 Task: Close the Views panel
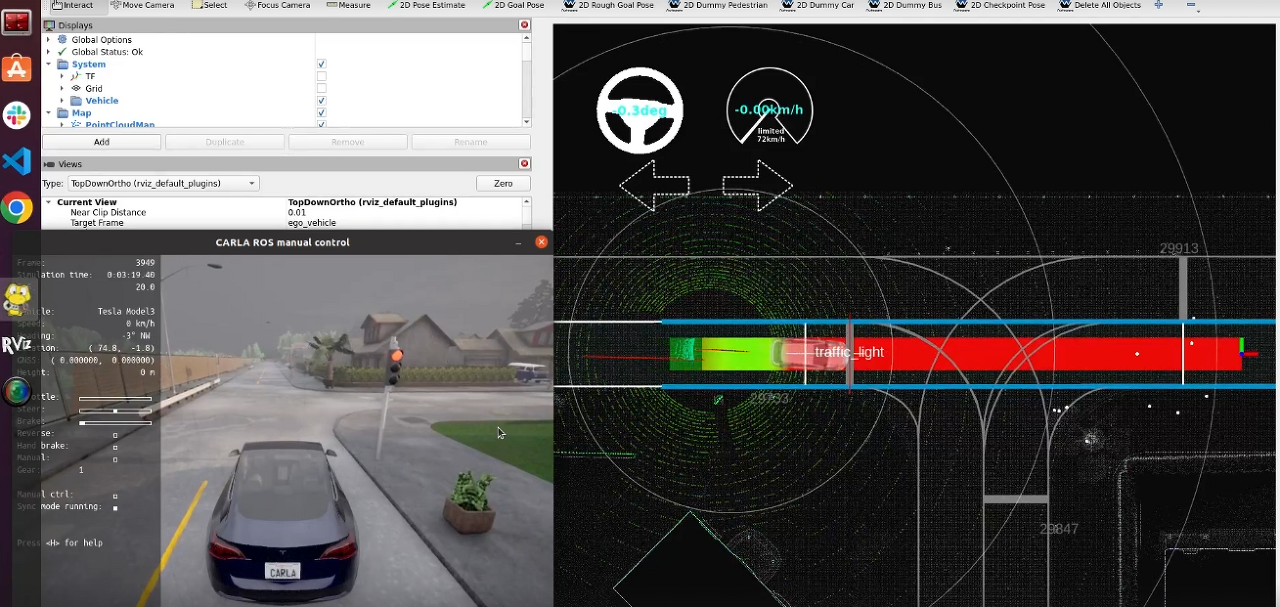(524, 163)
